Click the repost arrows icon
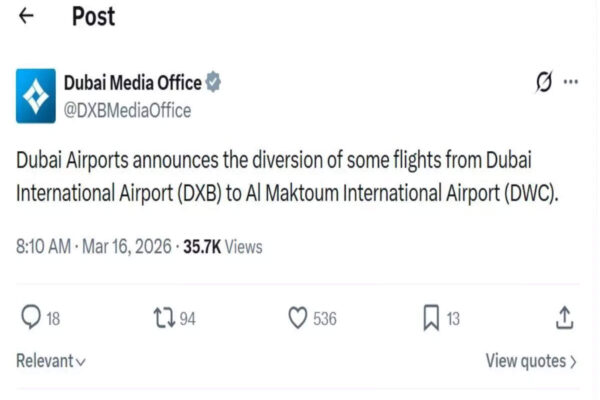 [163, 318]
